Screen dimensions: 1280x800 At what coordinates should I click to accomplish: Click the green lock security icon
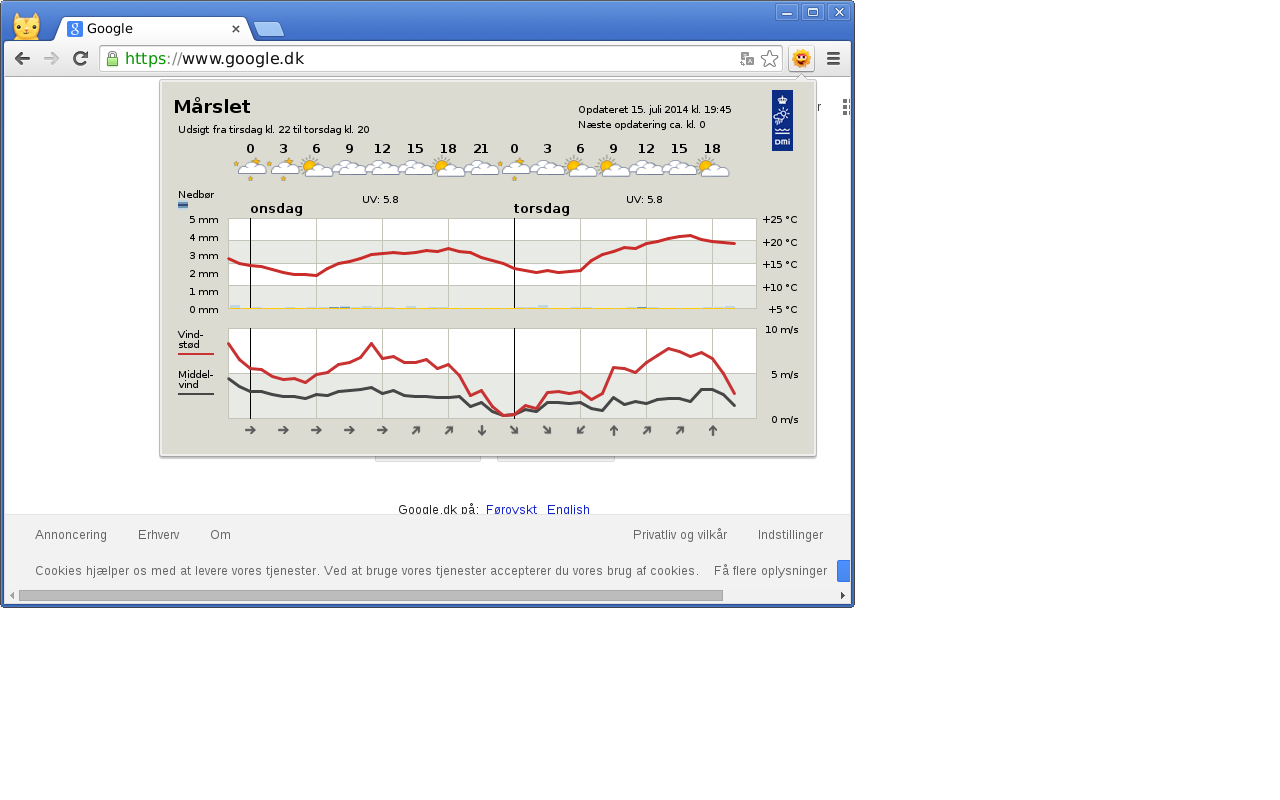(x=112, y=59)
